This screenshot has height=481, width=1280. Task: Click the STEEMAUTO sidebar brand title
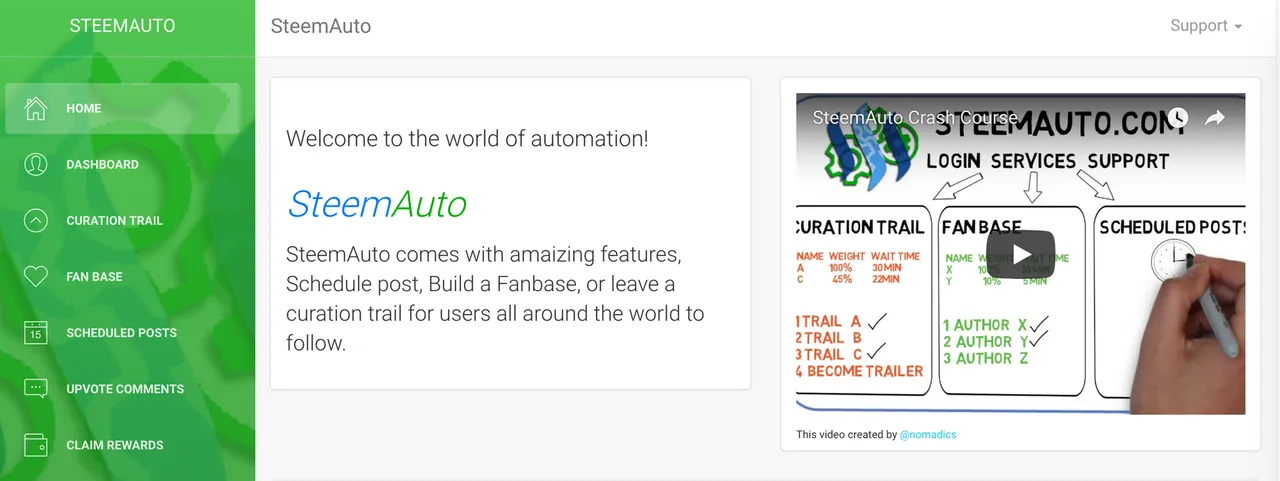[x=122, y=26]
